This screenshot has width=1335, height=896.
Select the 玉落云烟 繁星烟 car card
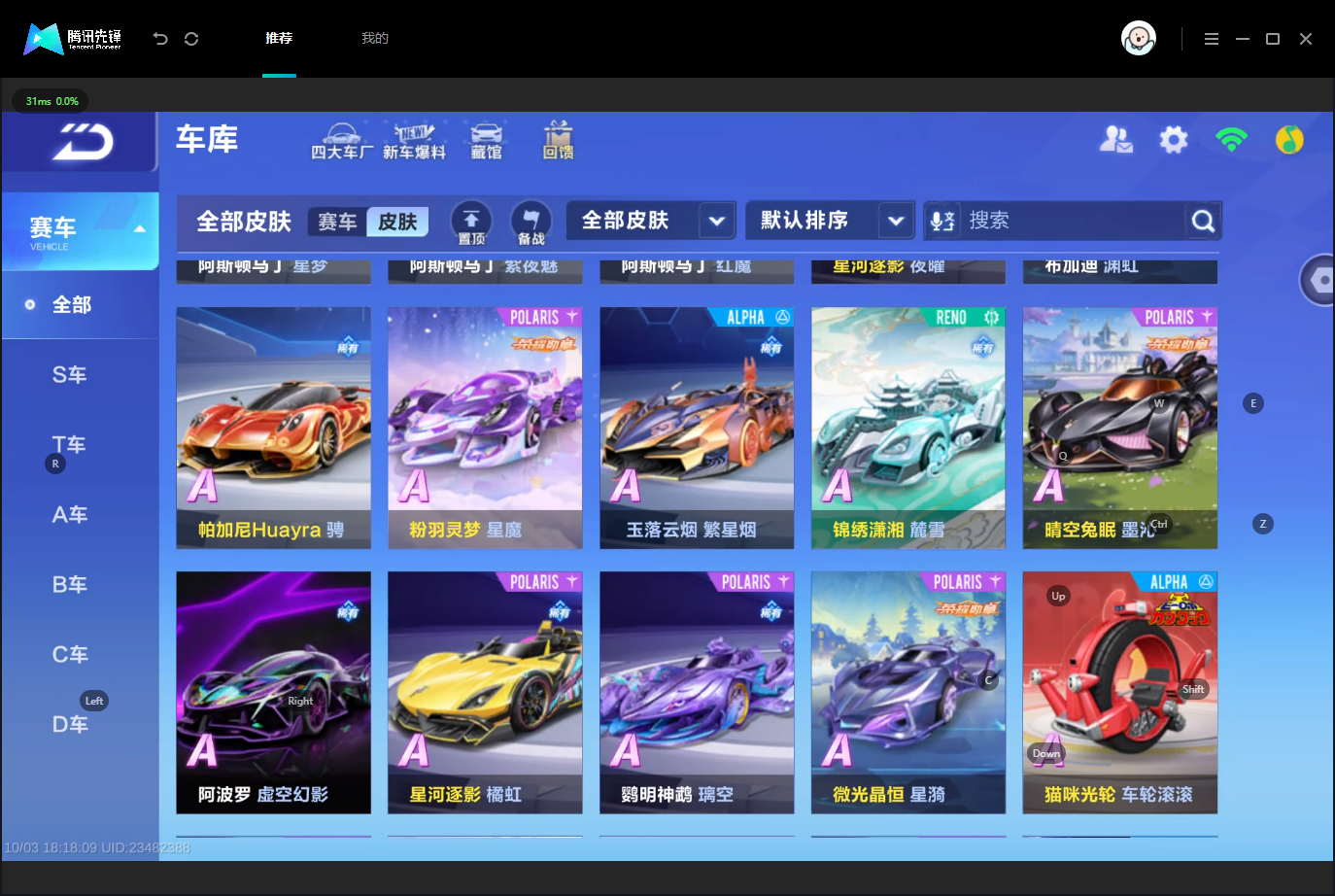697,429
